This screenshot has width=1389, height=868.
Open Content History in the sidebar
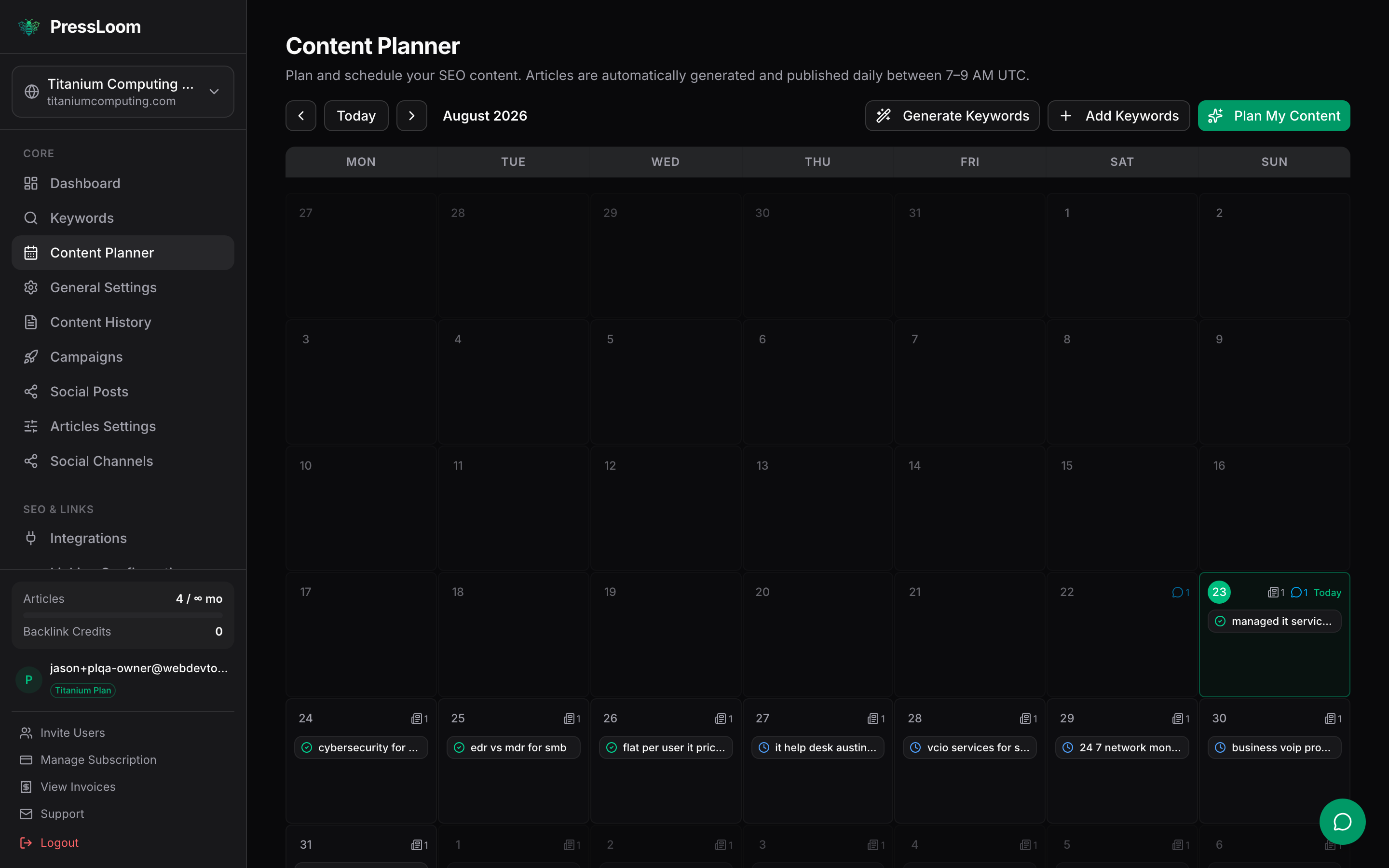pyautogui.click(x=123, y=322)
